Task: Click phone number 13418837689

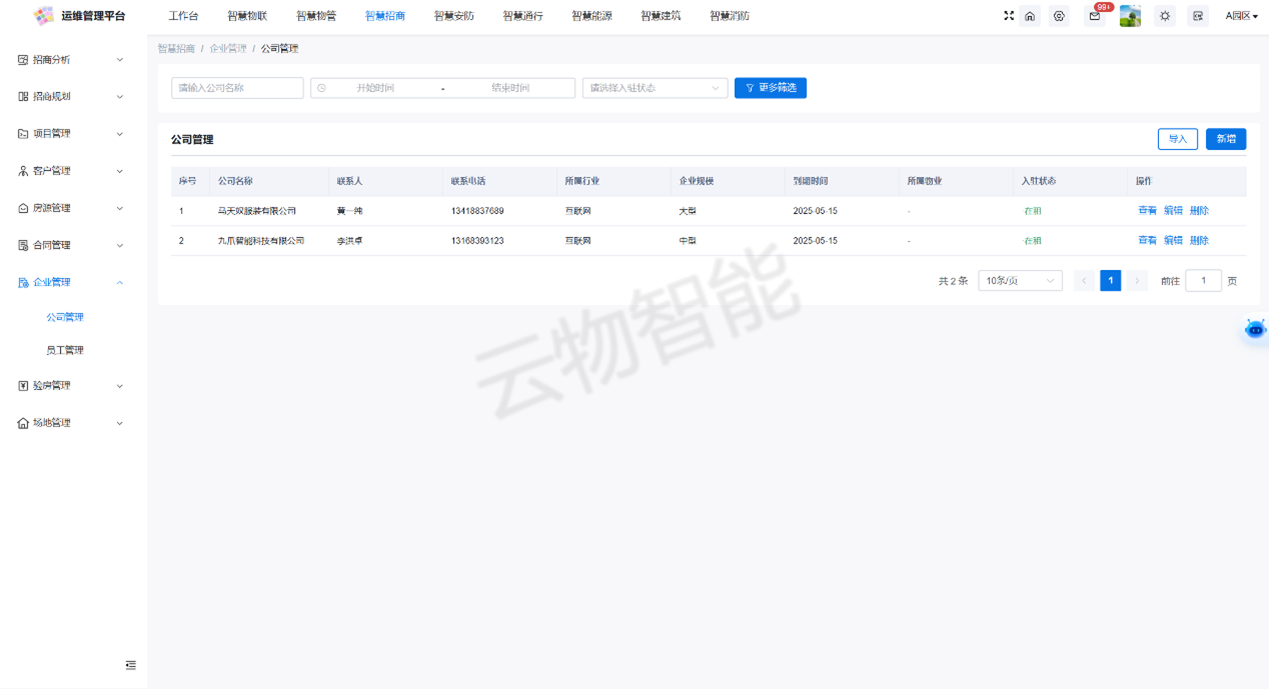Action: [477, 211]
